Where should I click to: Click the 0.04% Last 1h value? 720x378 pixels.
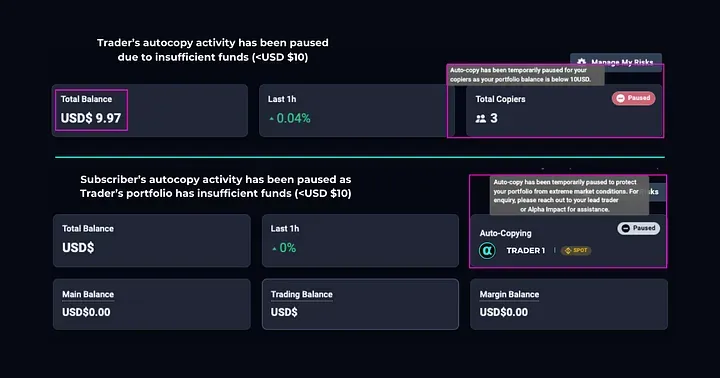coord(293,118)
